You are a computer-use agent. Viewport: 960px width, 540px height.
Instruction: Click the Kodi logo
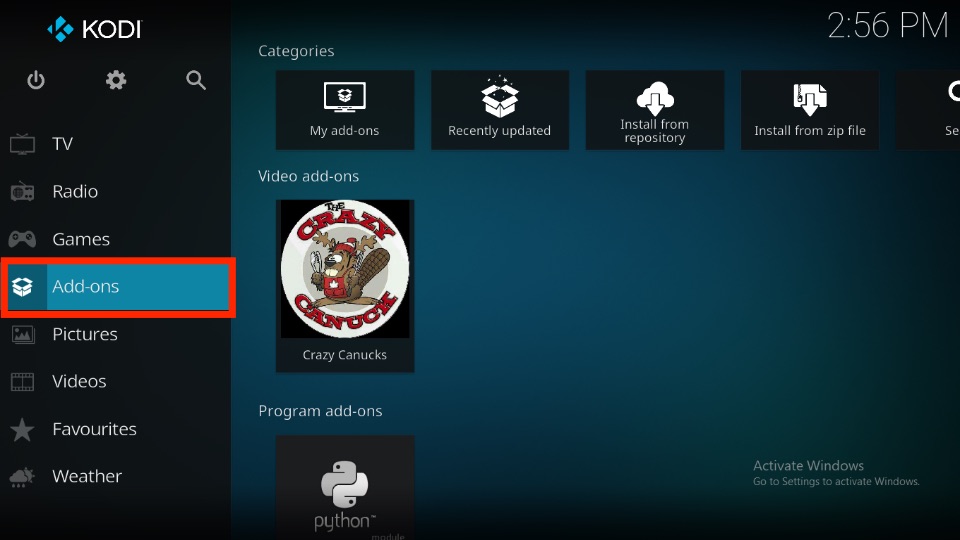(94, 29)
